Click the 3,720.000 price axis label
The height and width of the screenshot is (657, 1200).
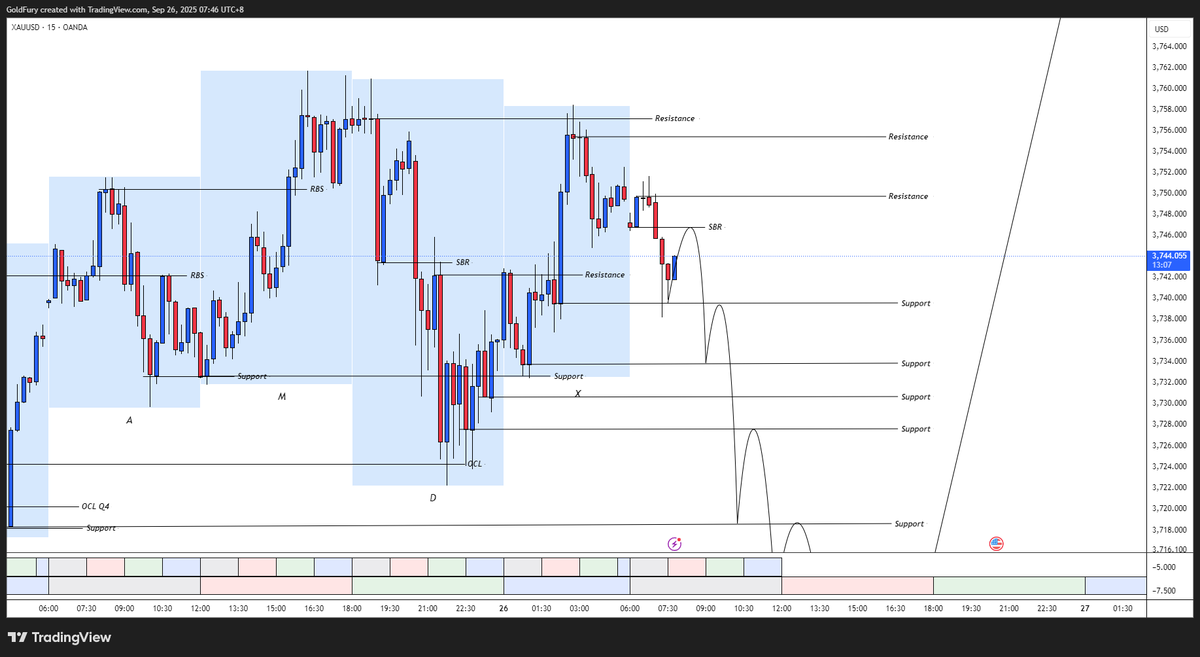pos(1169,508)
